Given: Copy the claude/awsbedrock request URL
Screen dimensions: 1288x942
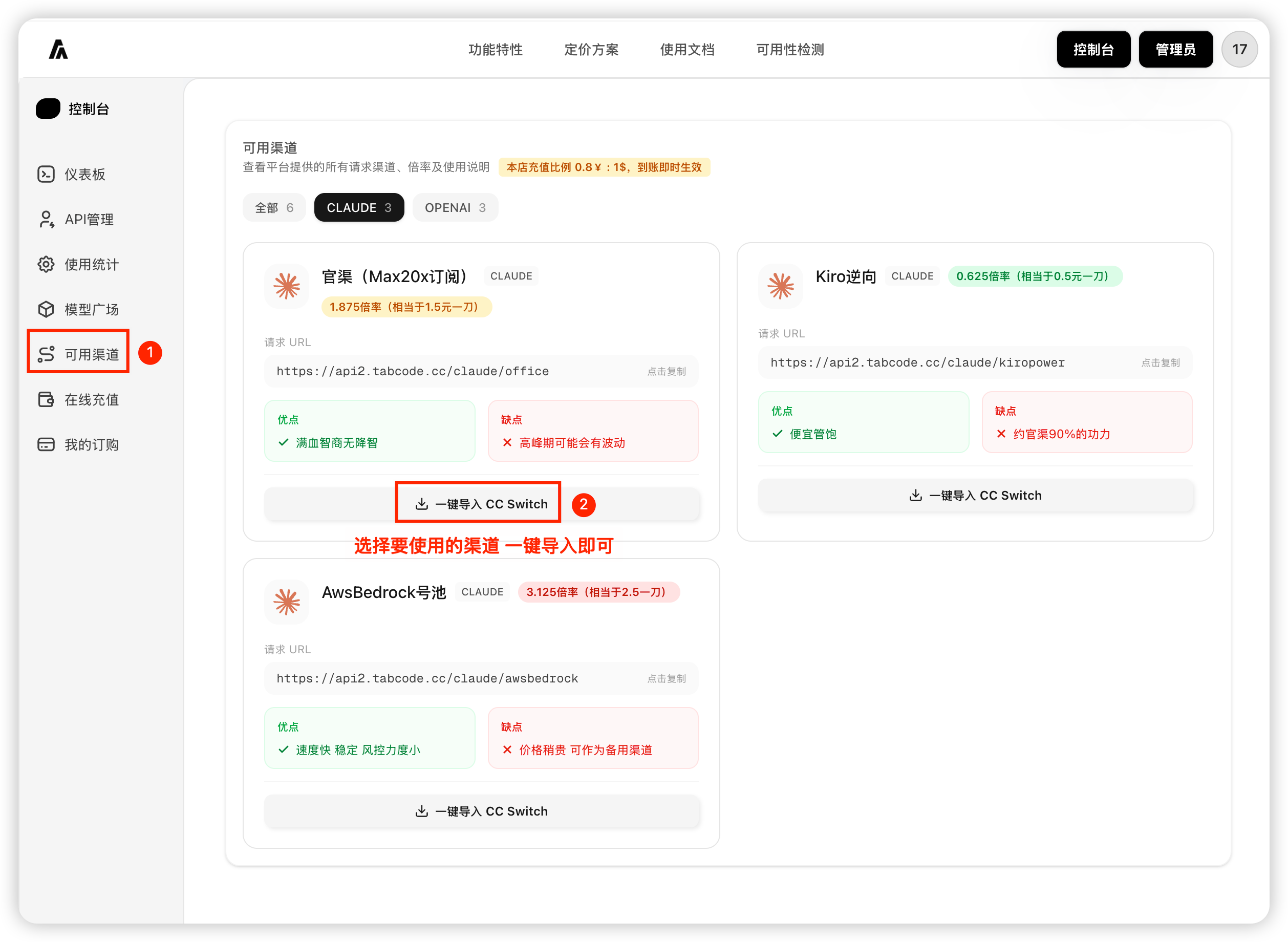Looking at the screenshot, I should point(667,679).
